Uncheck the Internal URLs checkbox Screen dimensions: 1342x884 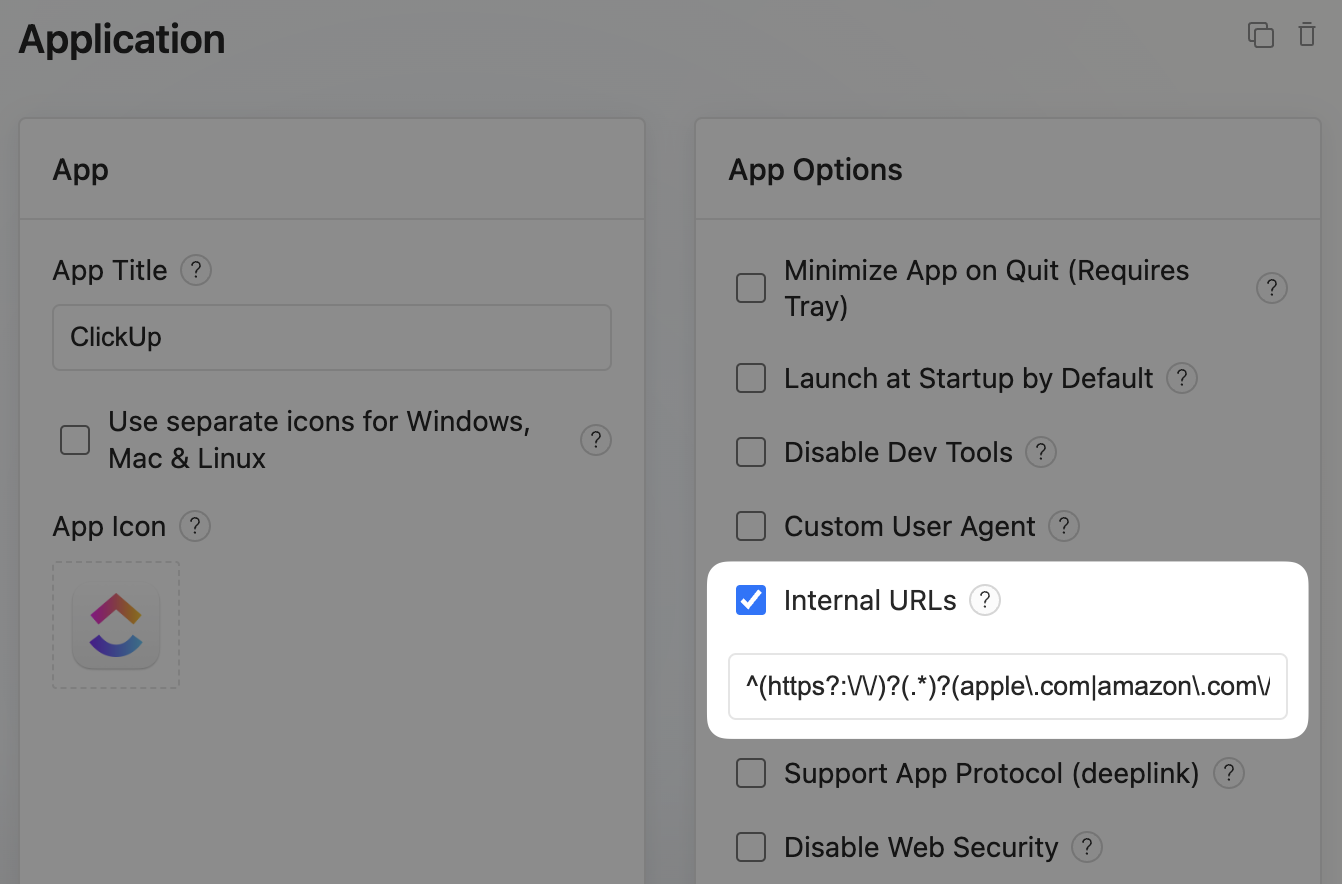pos(750,600)
